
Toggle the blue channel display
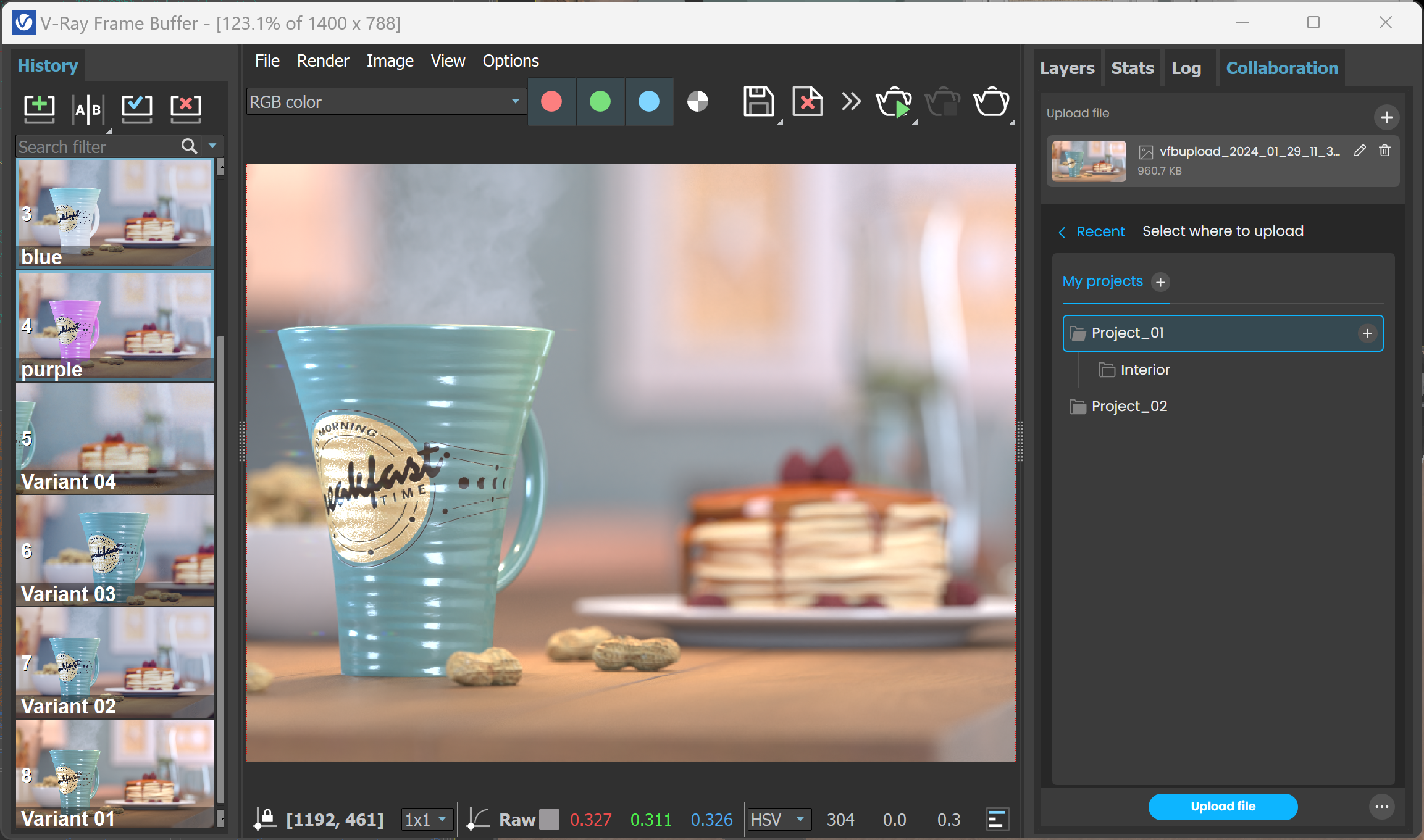pos(648,102)
